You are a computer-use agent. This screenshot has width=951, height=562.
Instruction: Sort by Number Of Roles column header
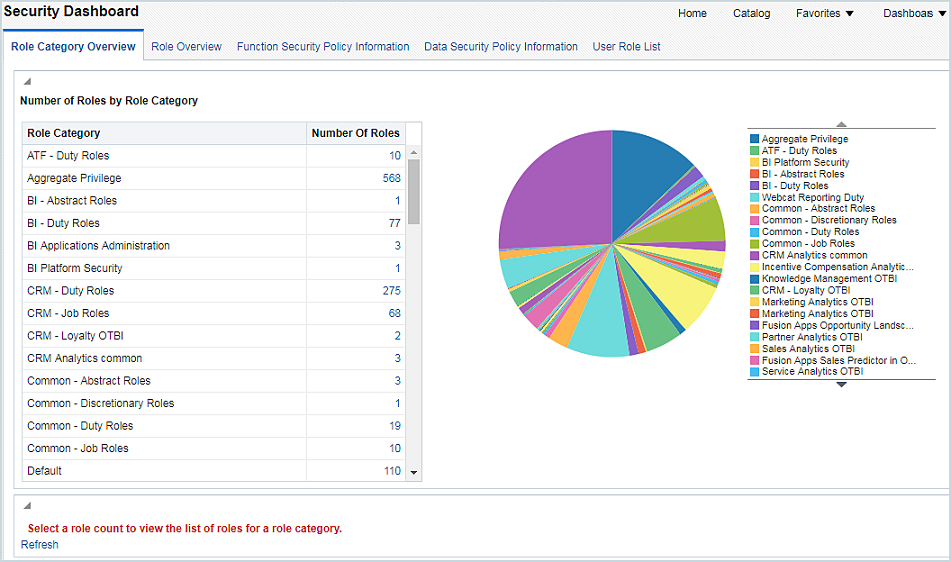tap(355, 133)
